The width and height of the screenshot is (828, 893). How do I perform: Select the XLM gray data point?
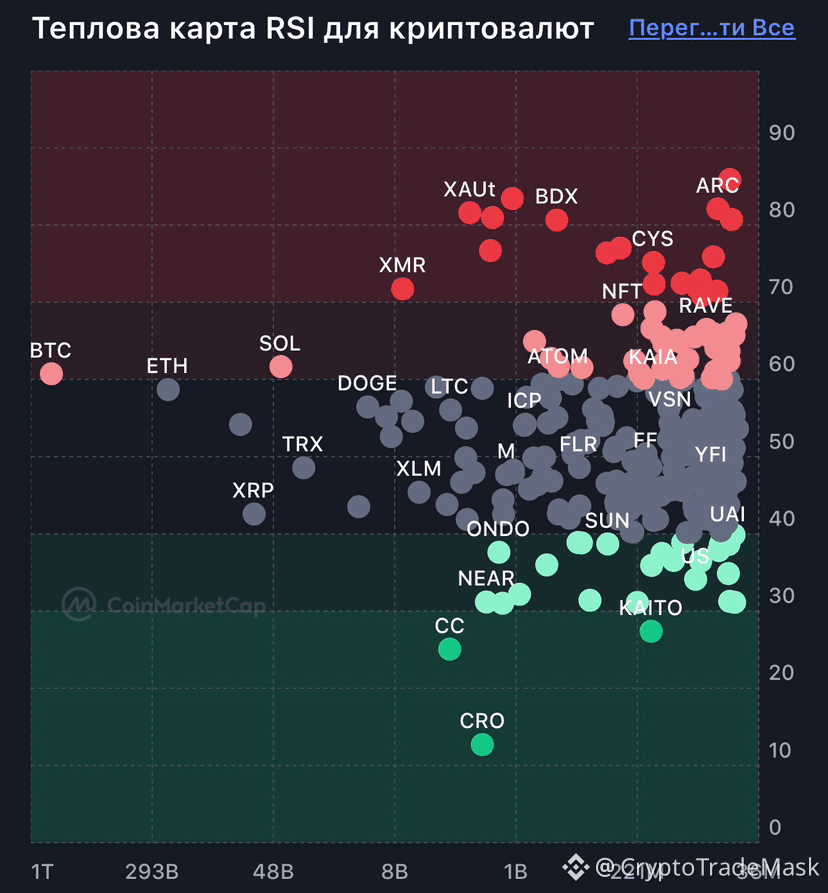tap(419, 492)
